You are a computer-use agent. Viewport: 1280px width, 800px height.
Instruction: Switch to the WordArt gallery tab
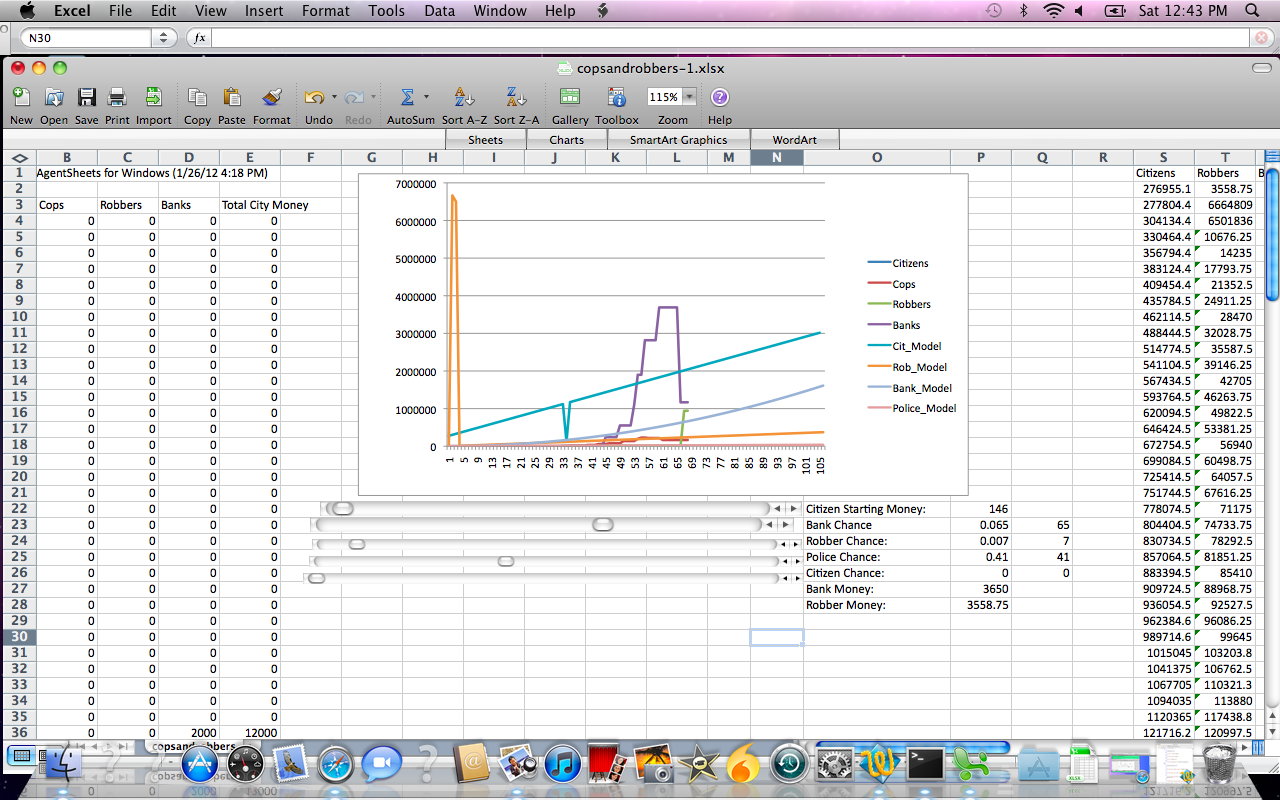pyautogui.click(x=795, y=139)
